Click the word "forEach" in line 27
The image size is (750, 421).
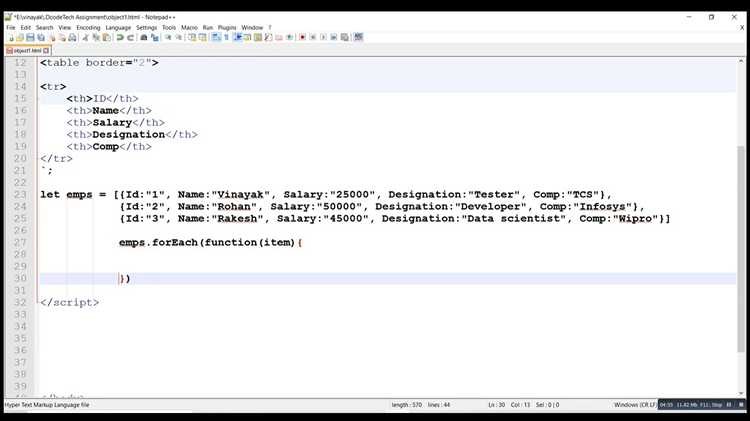[175, 242]
